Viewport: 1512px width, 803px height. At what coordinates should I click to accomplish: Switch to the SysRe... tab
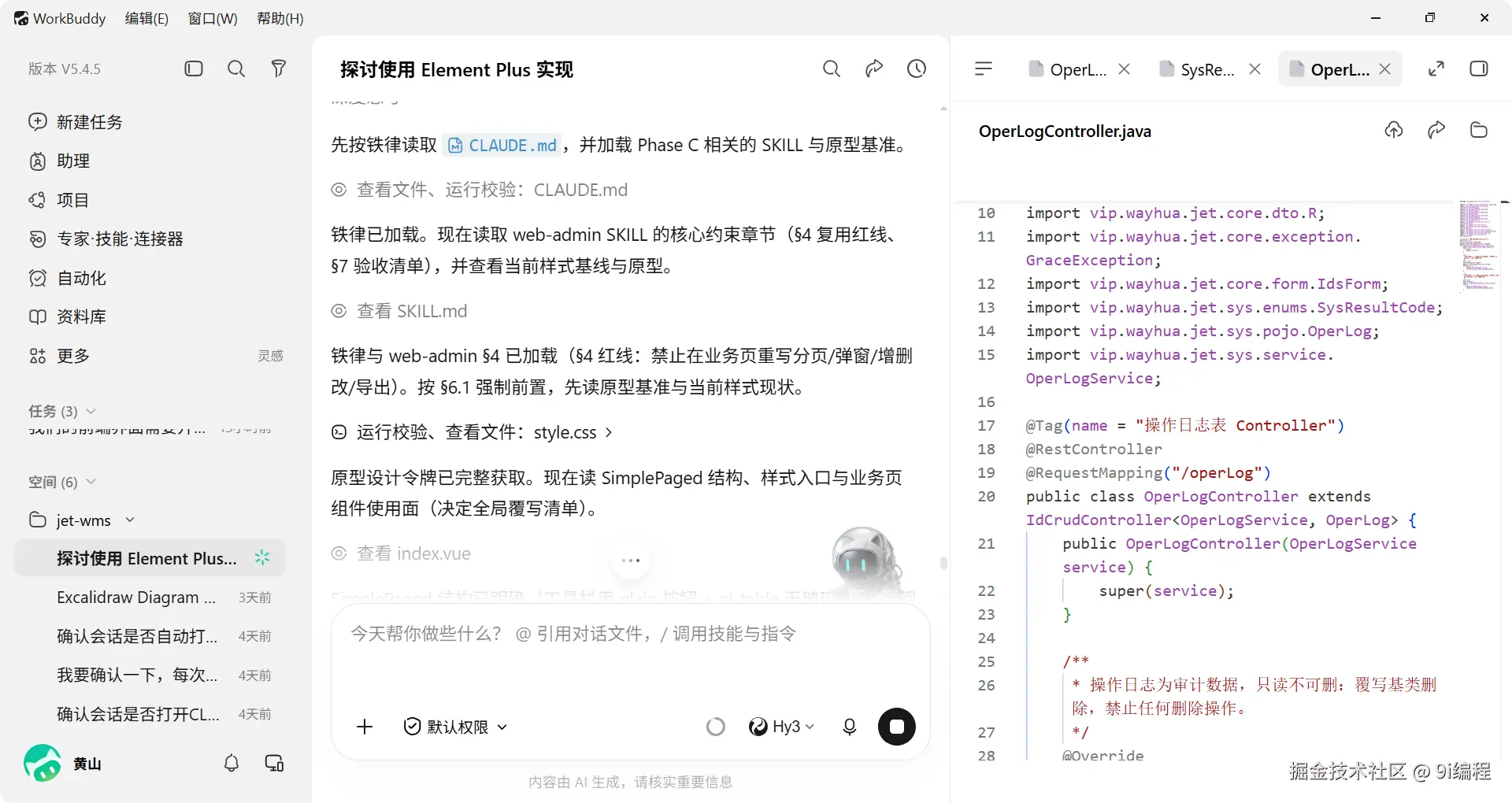pyautogui.click(x=1197, y=69)
